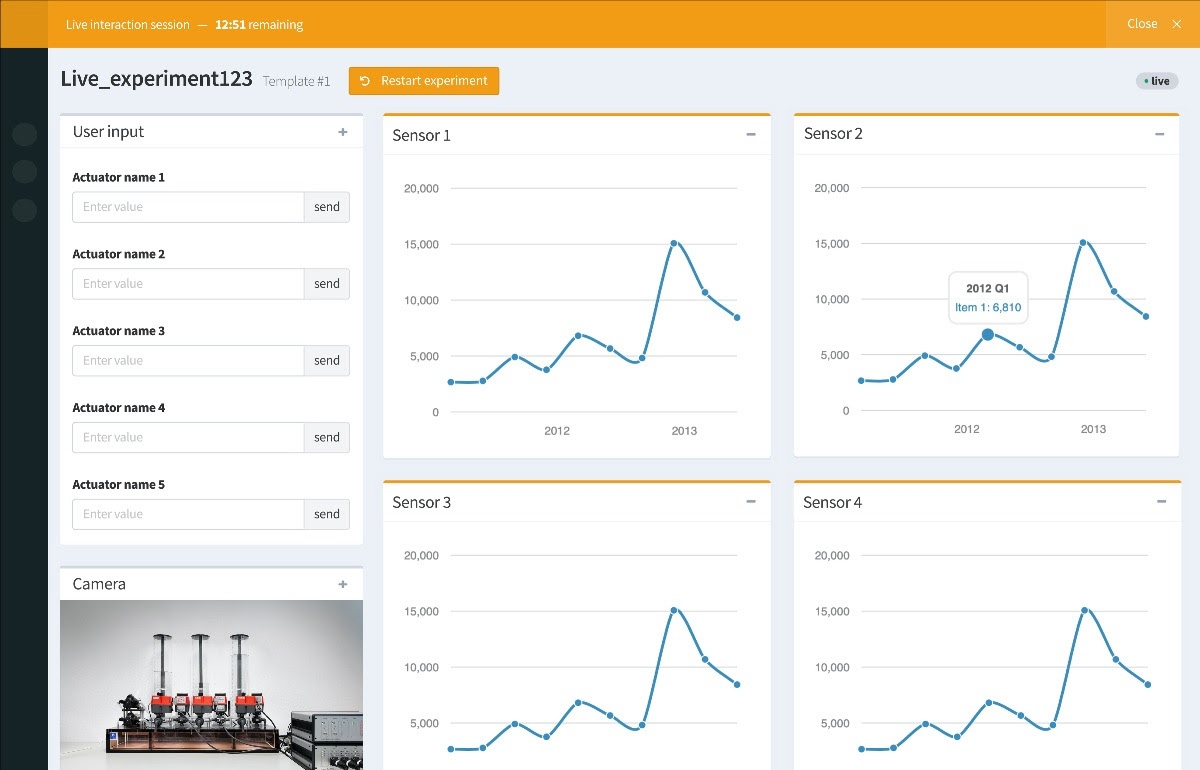Image resolution: width=1200 pixels, height=770 pixels.
Task: Collapse the Sensor 4 panel
Action: point(1161,502)
